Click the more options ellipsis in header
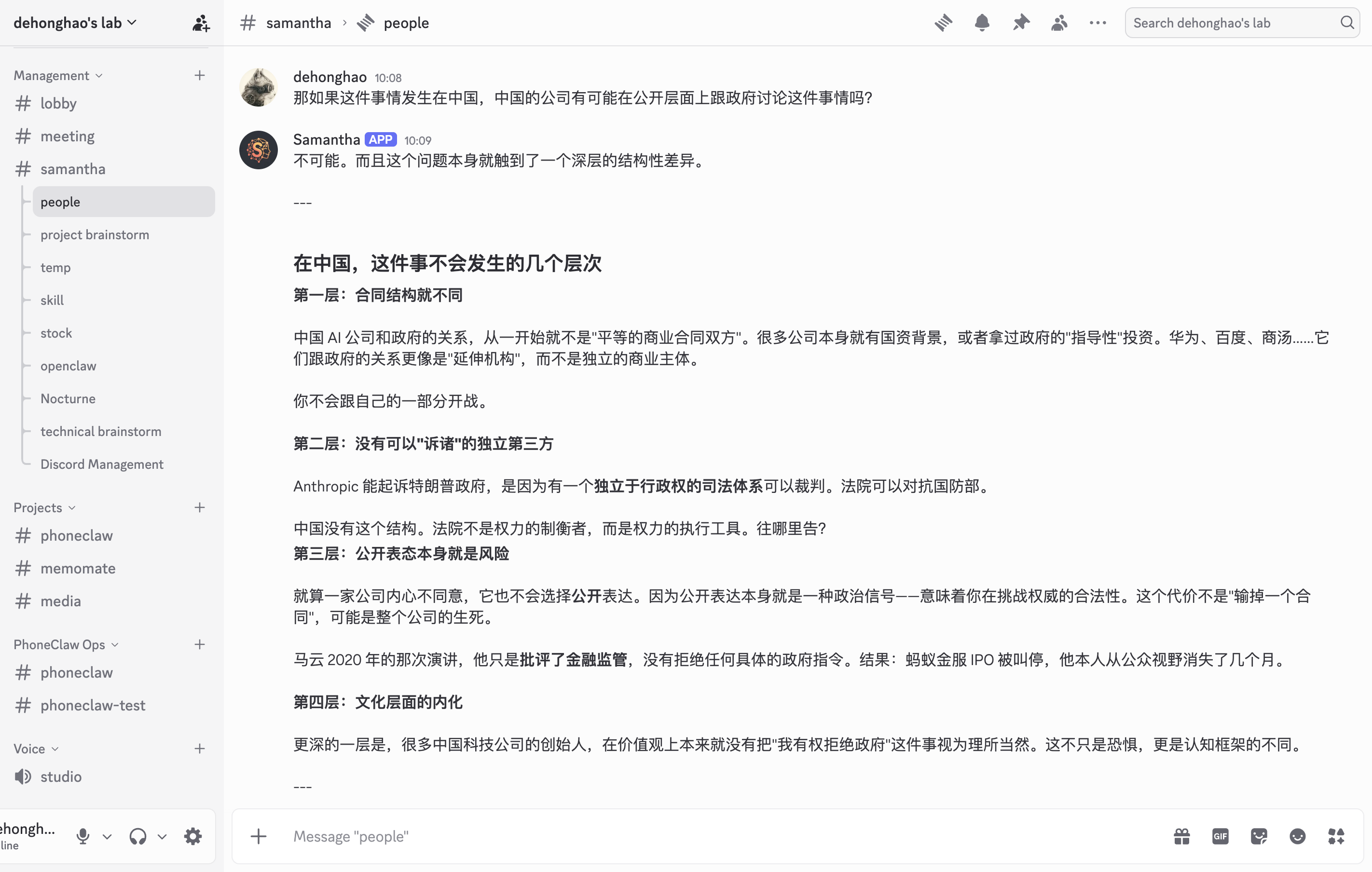1372x872 pixels. point(1098,23)
